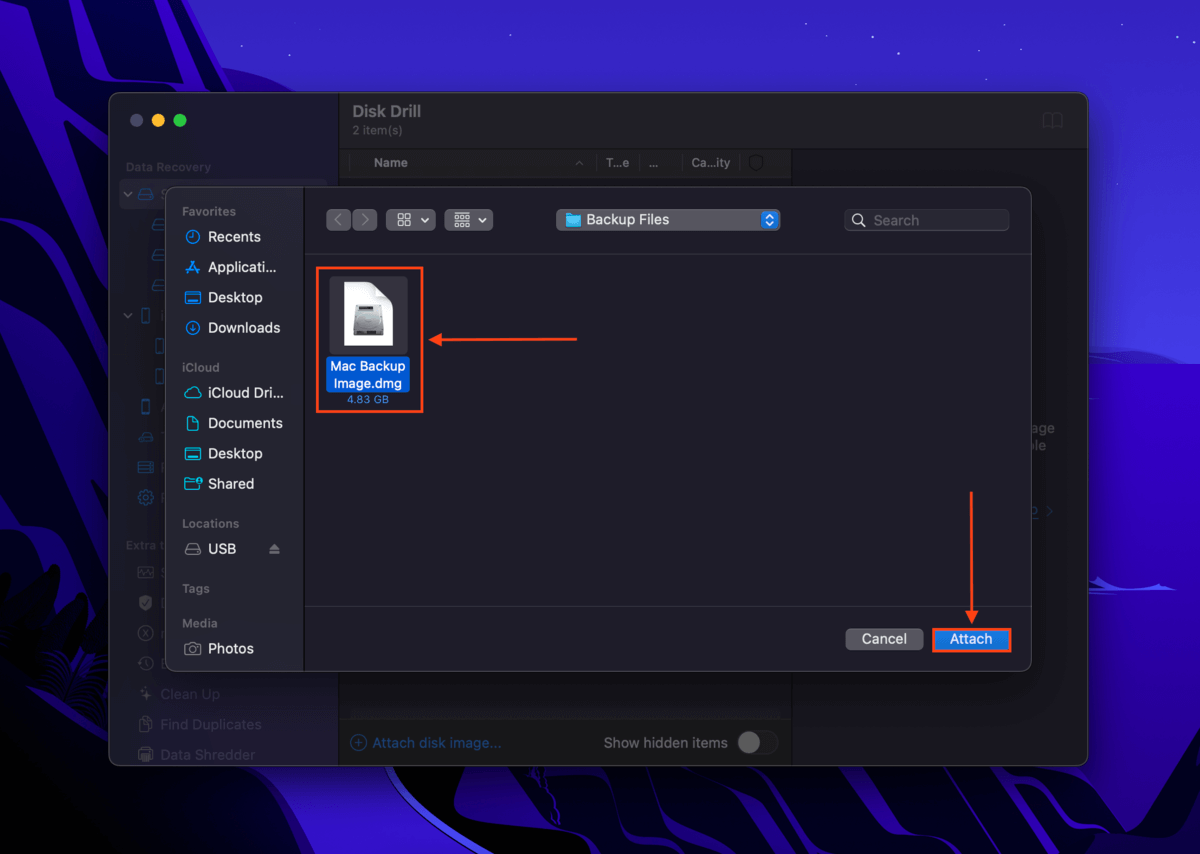This screenshot has height=854, width=1200.
Task: Click the Attach button
Action: click(x=971, y=639)
